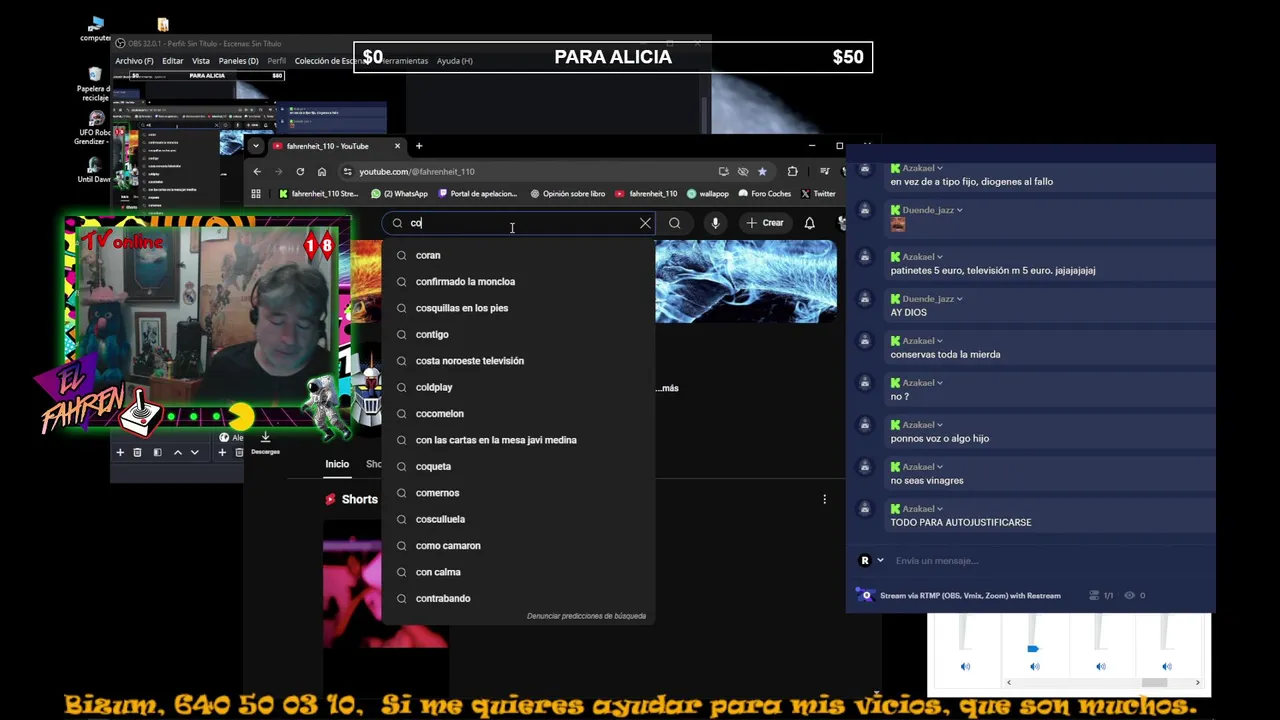Open the wallapop bookmark
Screen dimensions: 1280x720
coord(708,194)
